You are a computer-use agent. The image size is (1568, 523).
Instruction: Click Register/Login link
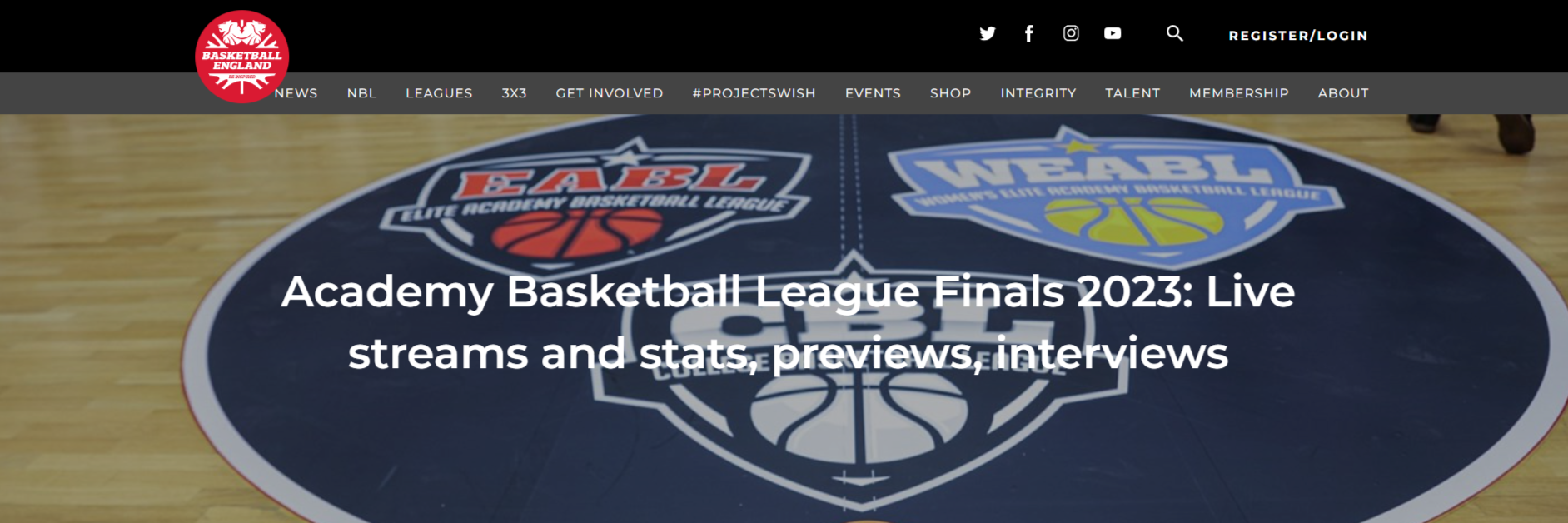coord(1298,36)
